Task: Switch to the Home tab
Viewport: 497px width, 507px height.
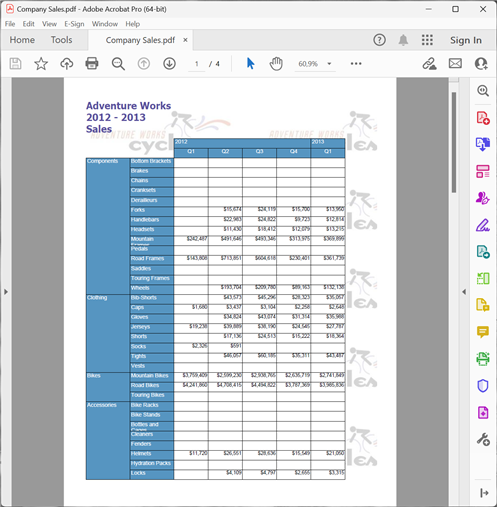Action: 22,40
